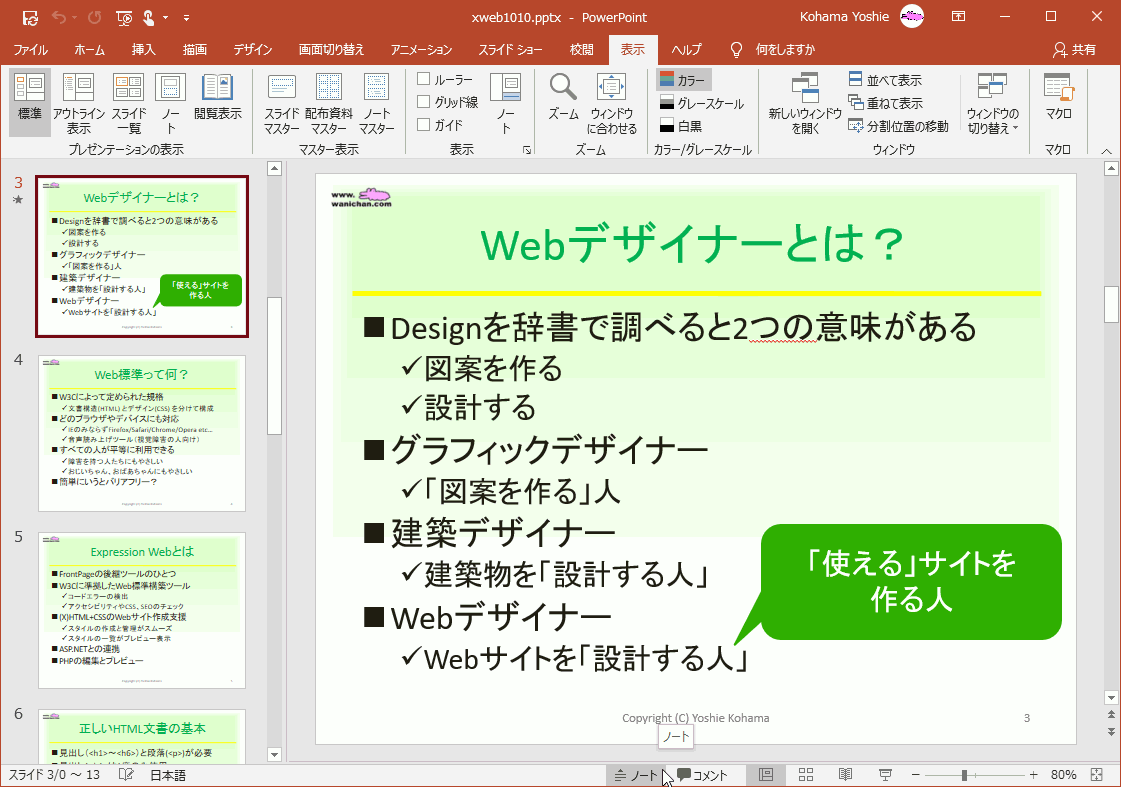Screen dimensions: 1121x787
Task: Open Slide Sorter (スライド一覧) view
Action: click(129, 103)
